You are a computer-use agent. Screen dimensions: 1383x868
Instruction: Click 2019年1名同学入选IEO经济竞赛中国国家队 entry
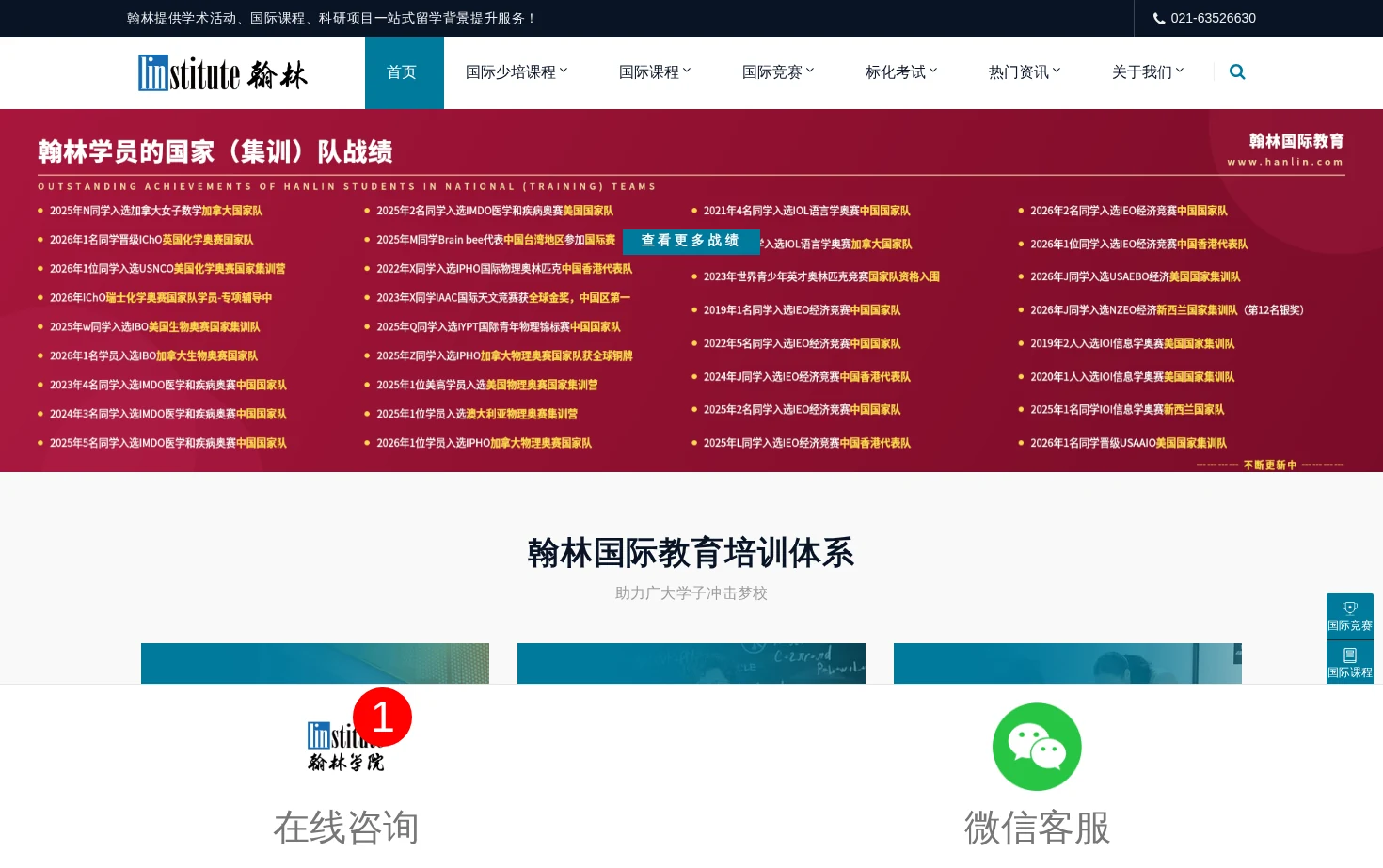pos(802,310)
